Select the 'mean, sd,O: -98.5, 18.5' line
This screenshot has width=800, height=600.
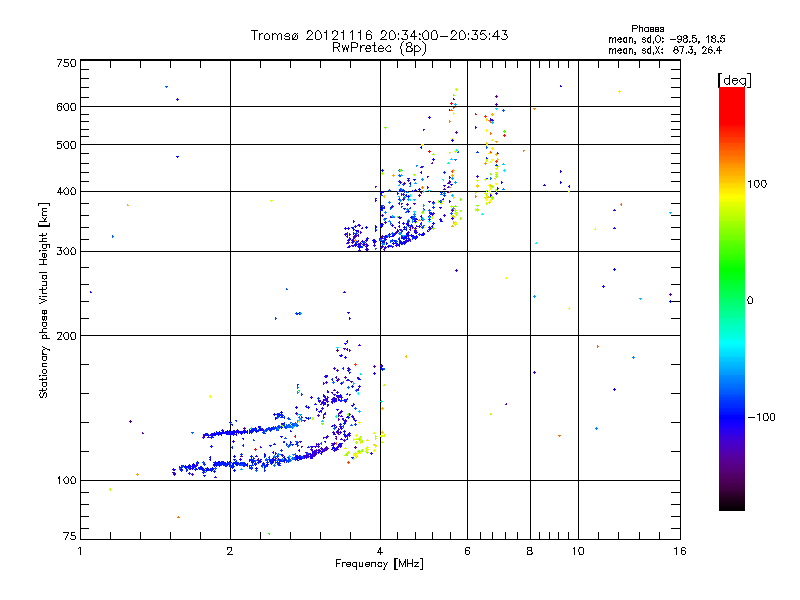(x=667, y=39)
